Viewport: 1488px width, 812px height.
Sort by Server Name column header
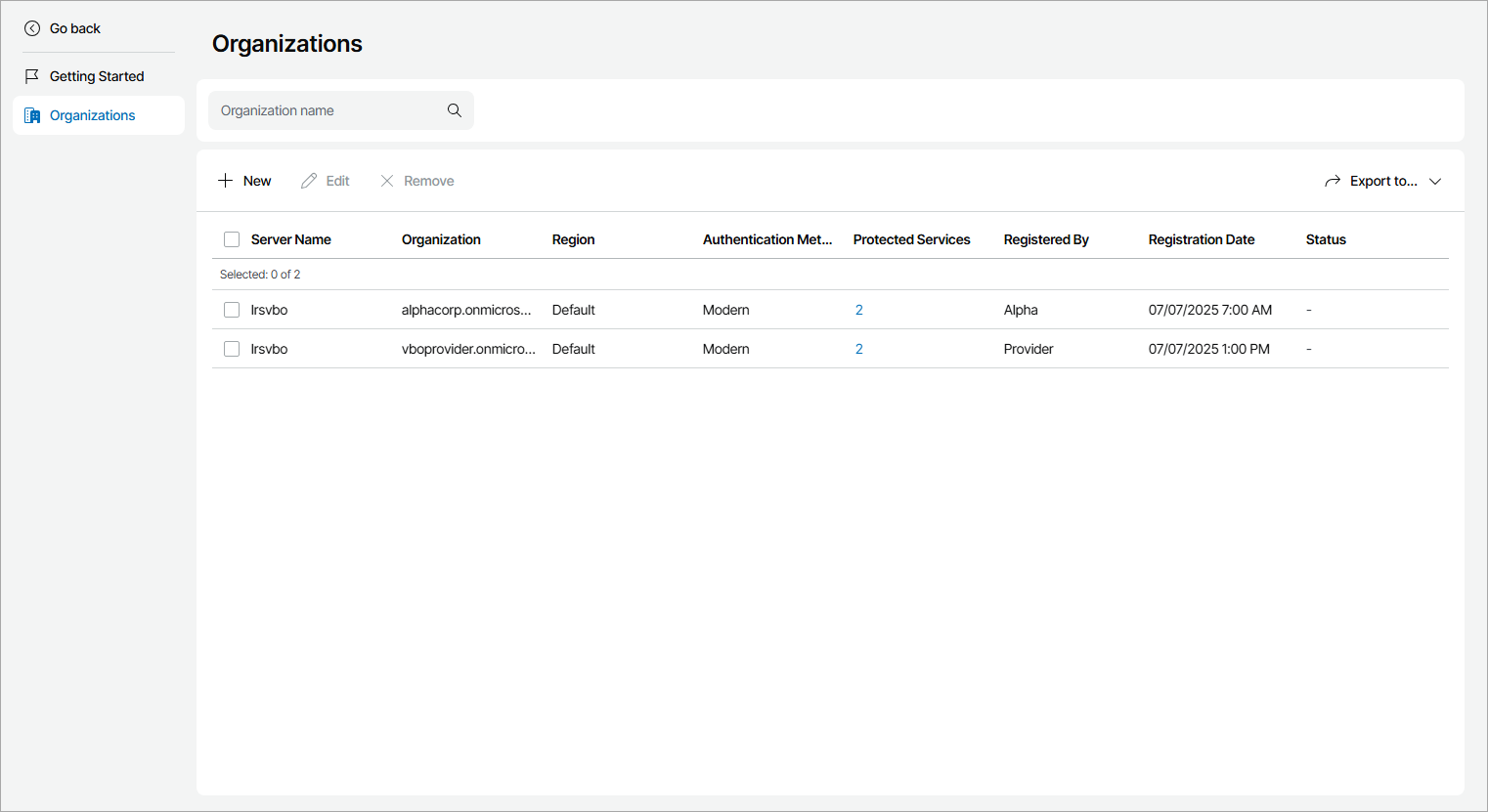[291, 239]
